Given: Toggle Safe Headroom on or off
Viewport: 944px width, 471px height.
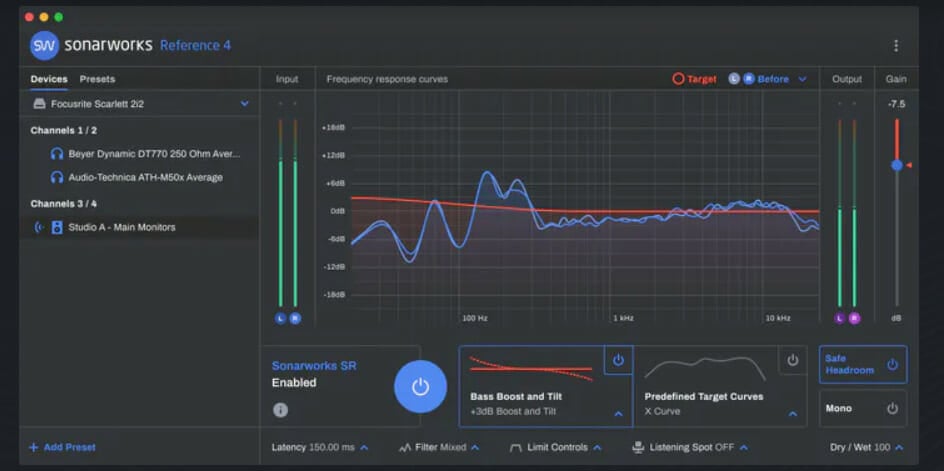Looking at the screenshot, I should 863,364.
